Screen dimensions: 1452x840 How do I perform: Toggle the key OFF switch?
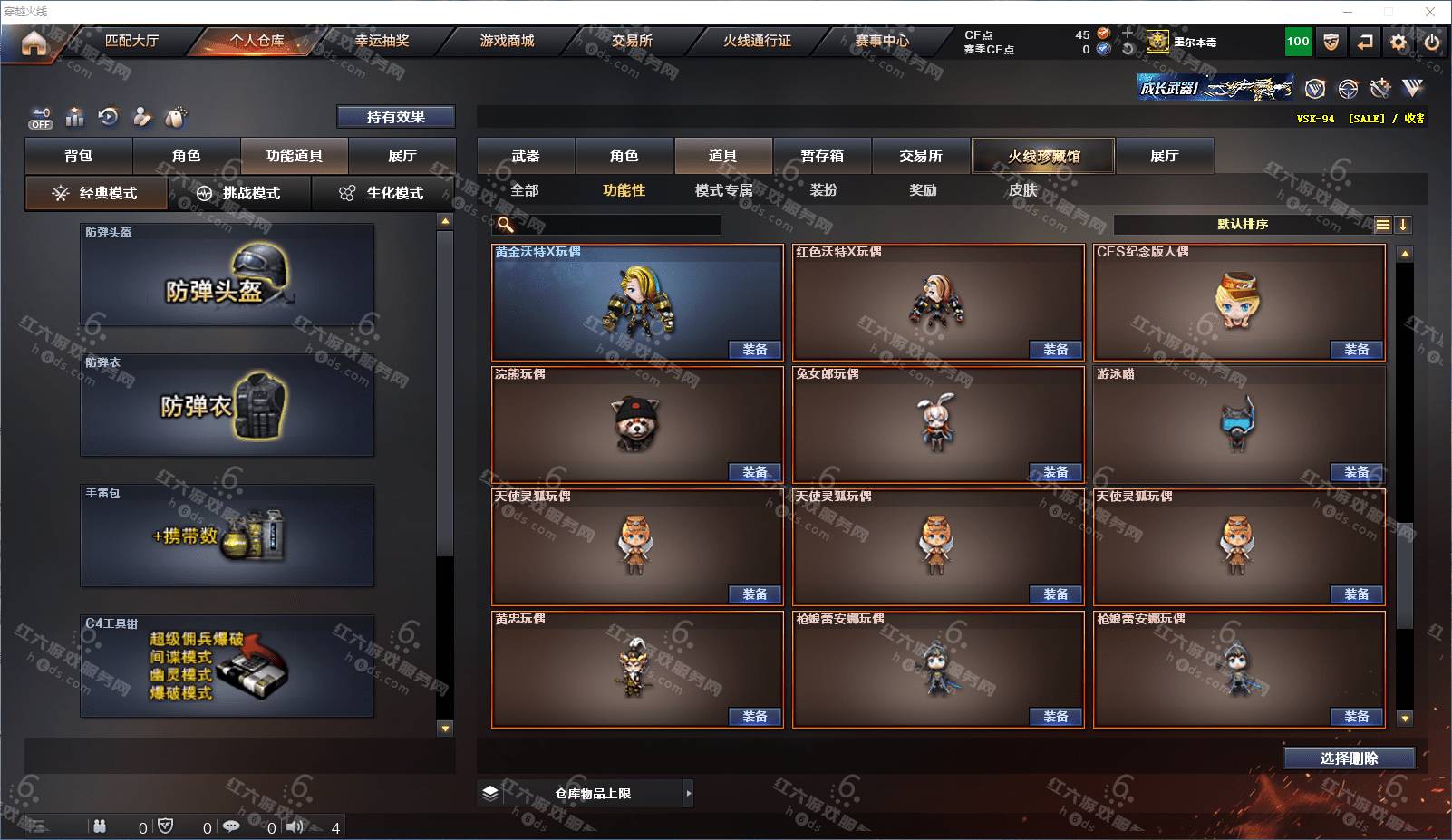(41, 119)
